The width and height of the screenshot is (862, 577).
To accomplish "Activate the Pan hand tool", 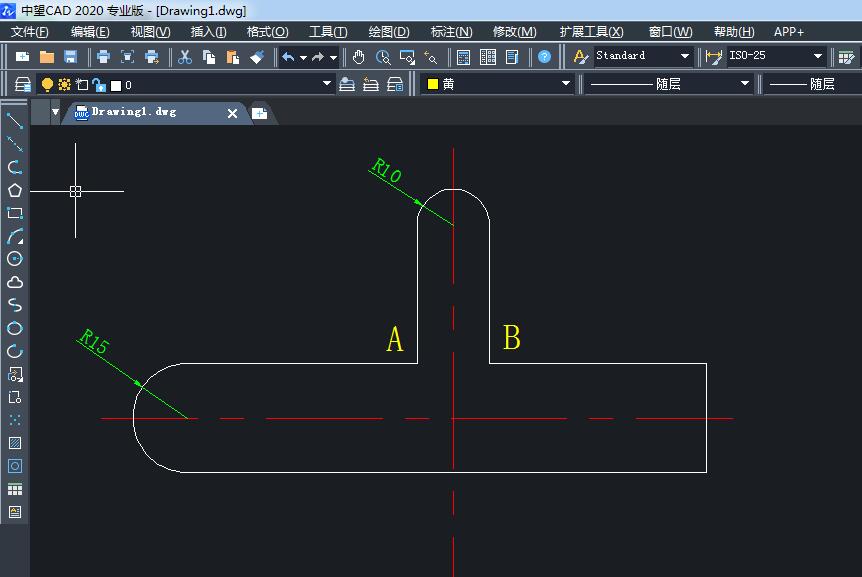I will click(x=358, y=56).
